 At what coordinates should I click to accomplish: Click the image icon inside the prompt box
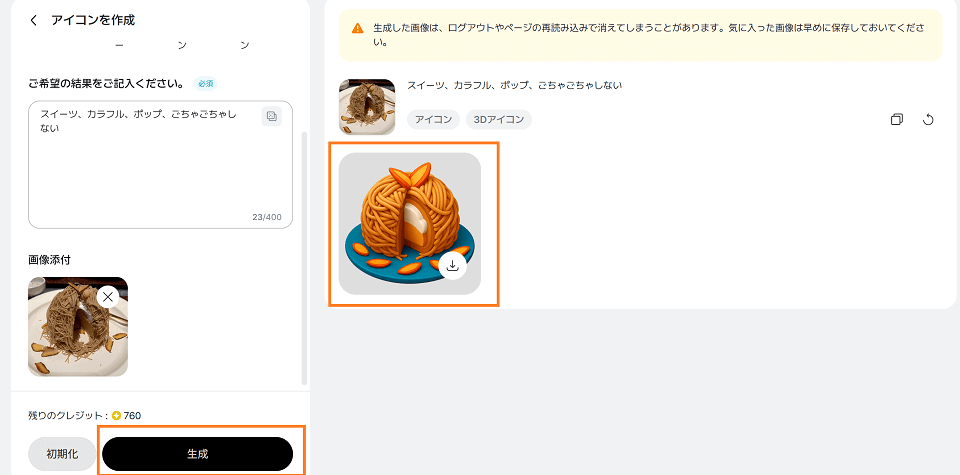pos(271,116)
